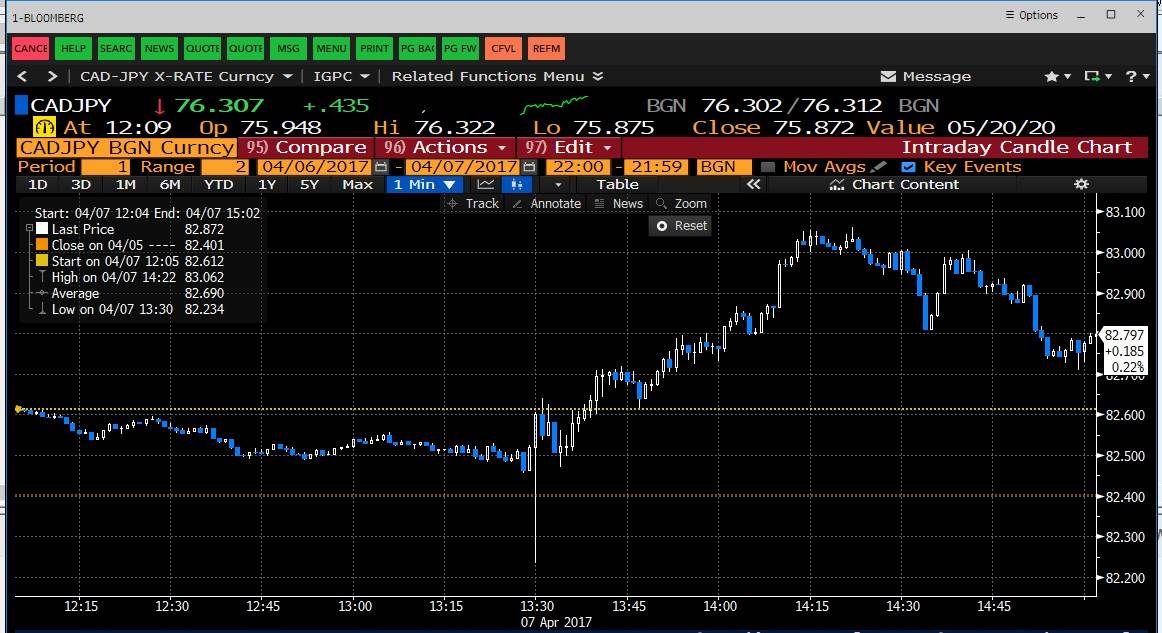Screen dimensions: 1162x633
Task: Switch to line chart using the line icon
Action: coord(484,184)
